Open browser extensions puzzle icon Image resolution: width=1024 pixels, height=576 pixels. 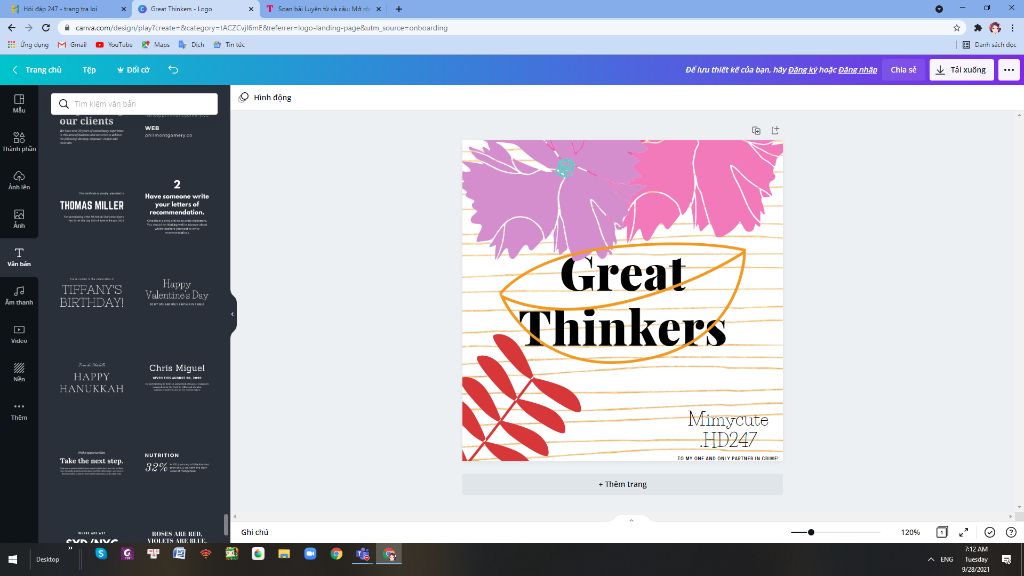[x=978, y=27]
